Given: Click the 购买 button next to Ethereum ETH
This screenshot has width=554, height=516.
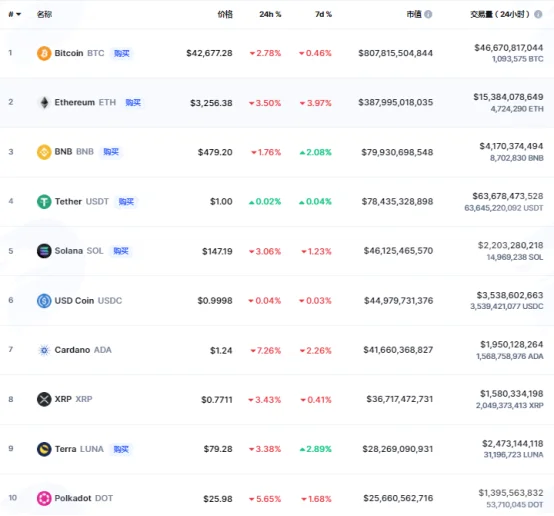Looking at the screenshot, I should [x=133, y=102].
